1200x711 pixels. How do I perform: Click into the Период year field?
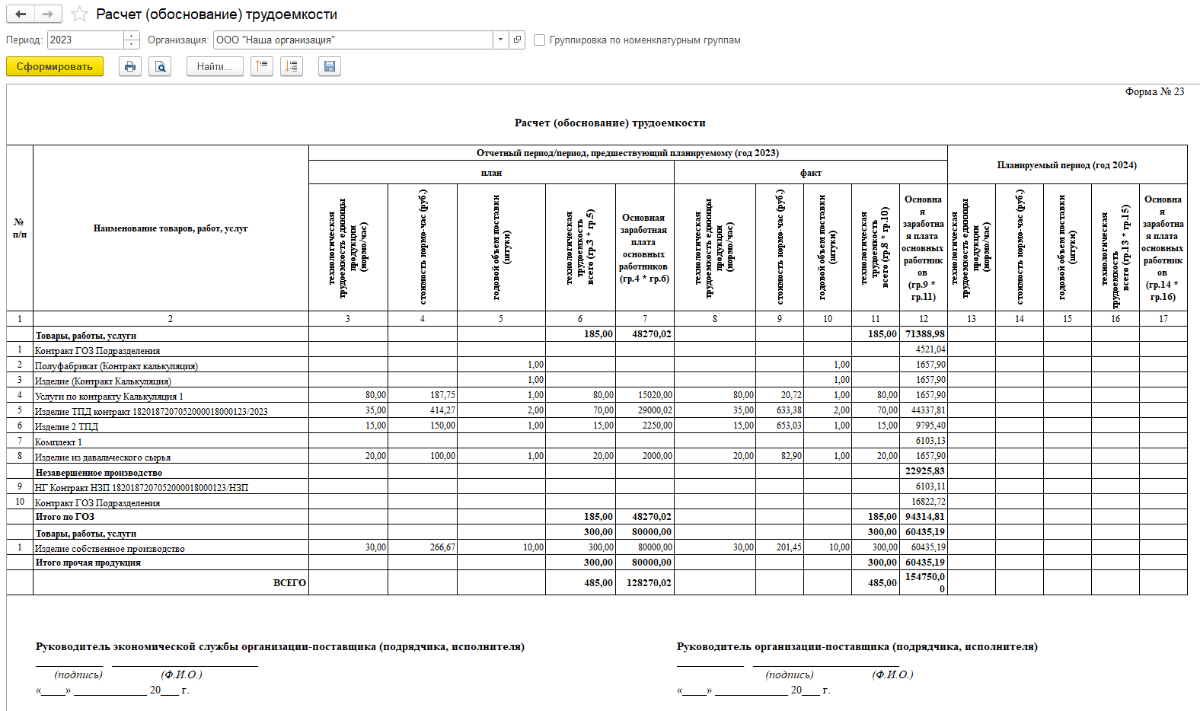(x=84, y=40)
